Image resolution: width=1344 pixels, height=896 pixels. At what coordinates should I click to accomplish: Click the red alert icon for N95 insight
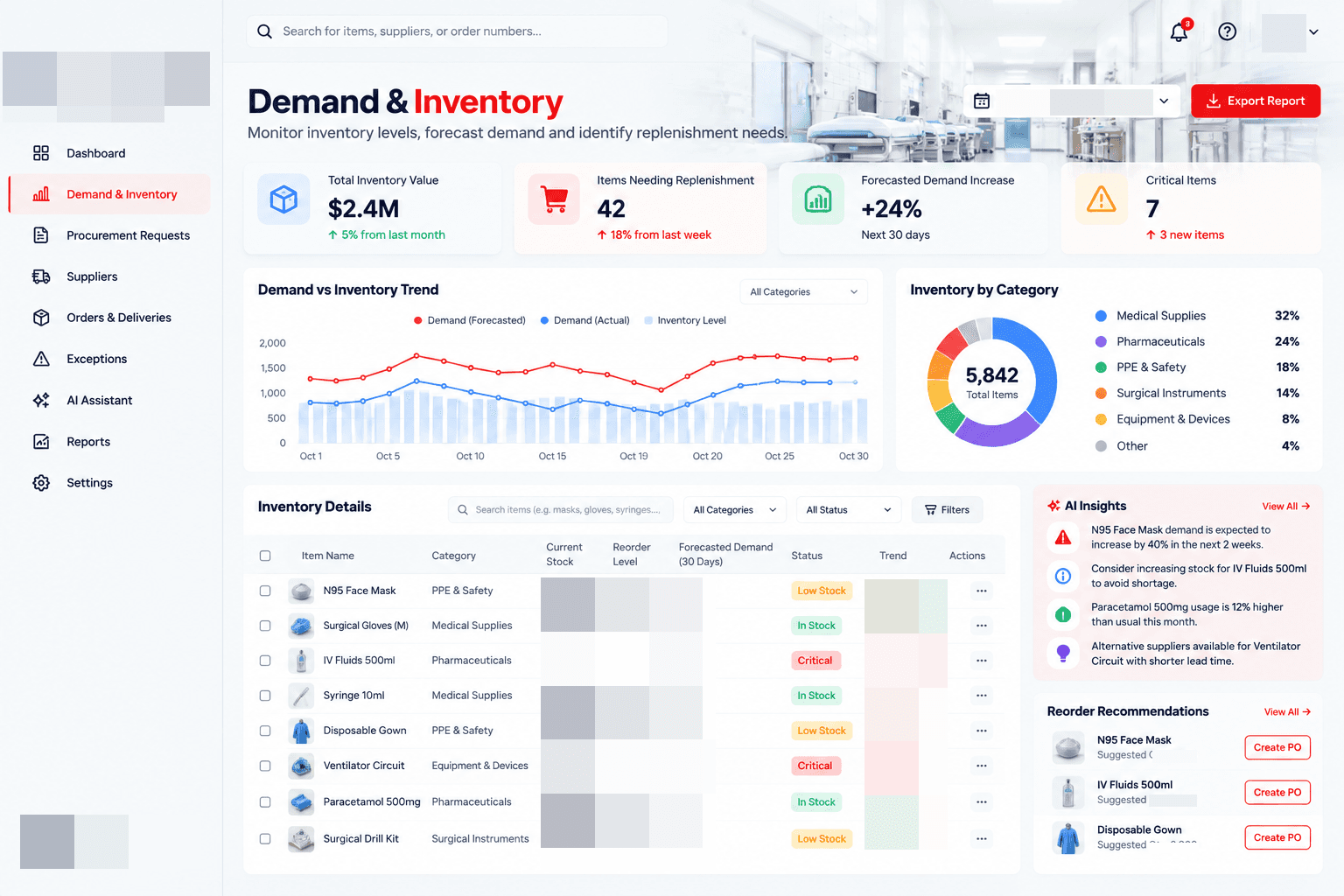(1063, 537)
